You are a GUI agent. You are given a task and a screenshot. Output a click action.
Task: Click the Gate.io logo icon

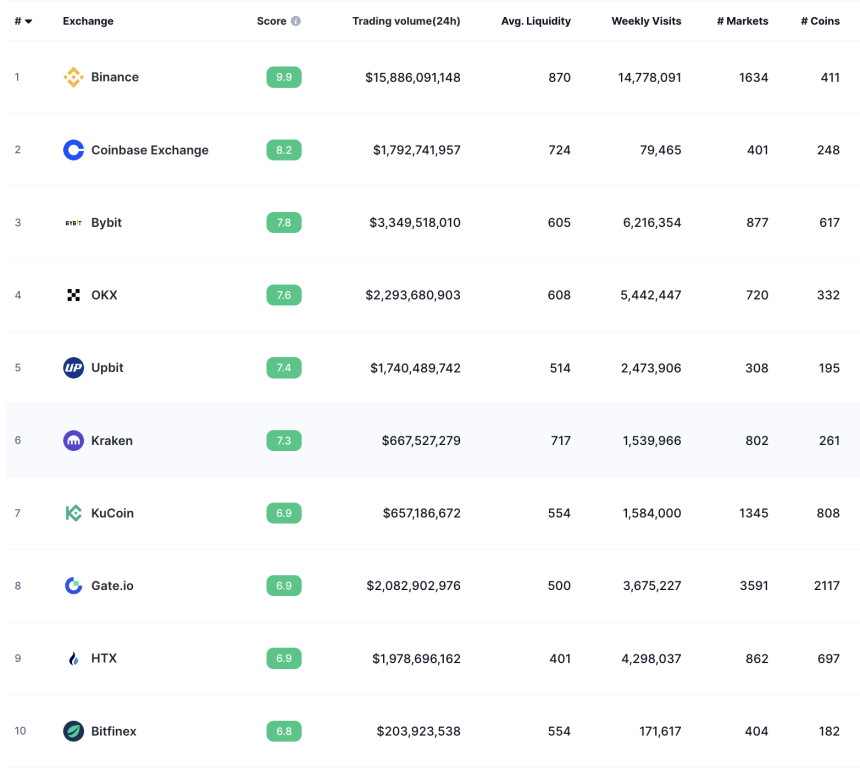73,586
